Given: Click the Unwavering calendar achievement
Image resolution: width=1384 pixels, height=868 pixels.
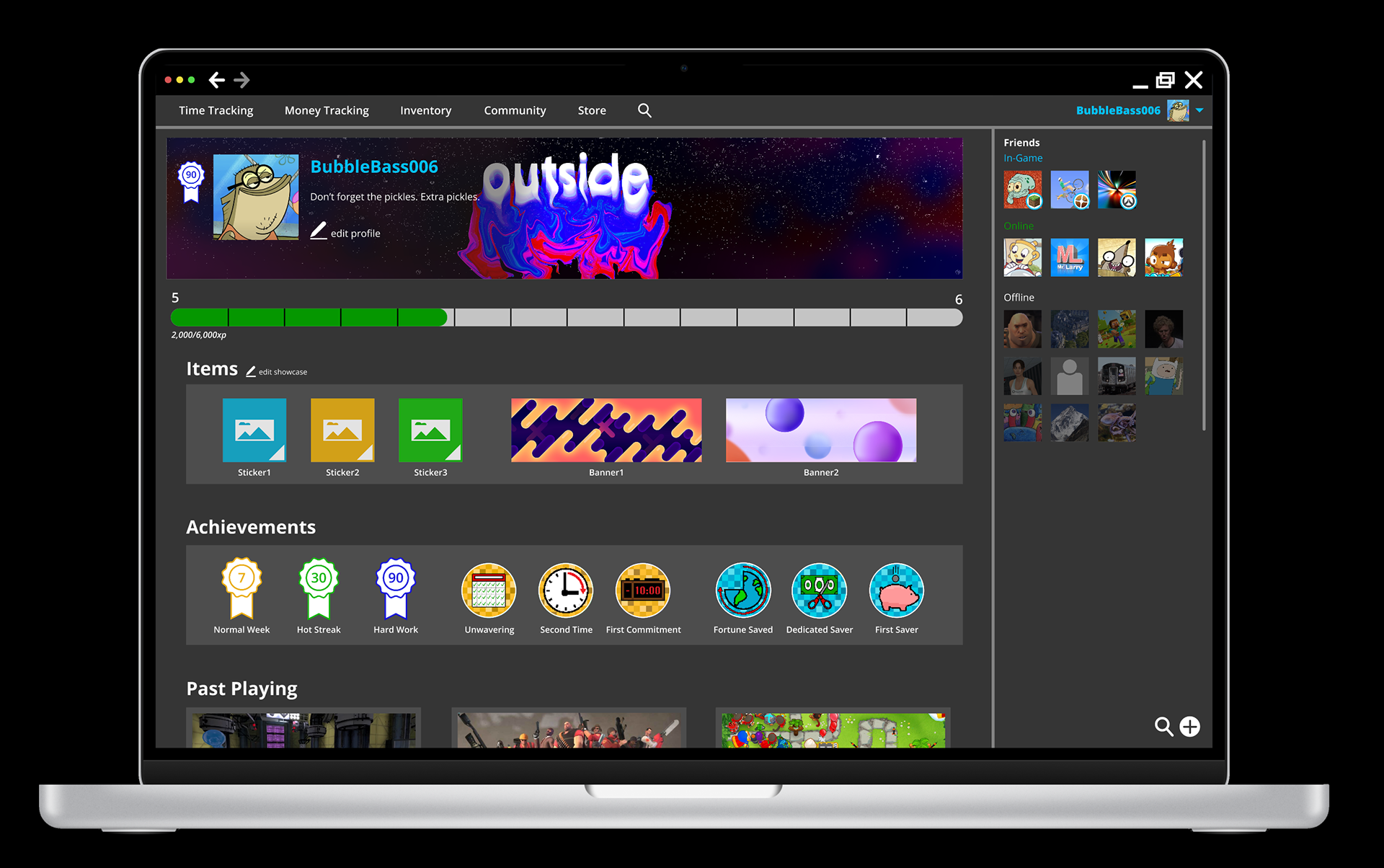Looking at the screenshot, I should tap(489, 590).
